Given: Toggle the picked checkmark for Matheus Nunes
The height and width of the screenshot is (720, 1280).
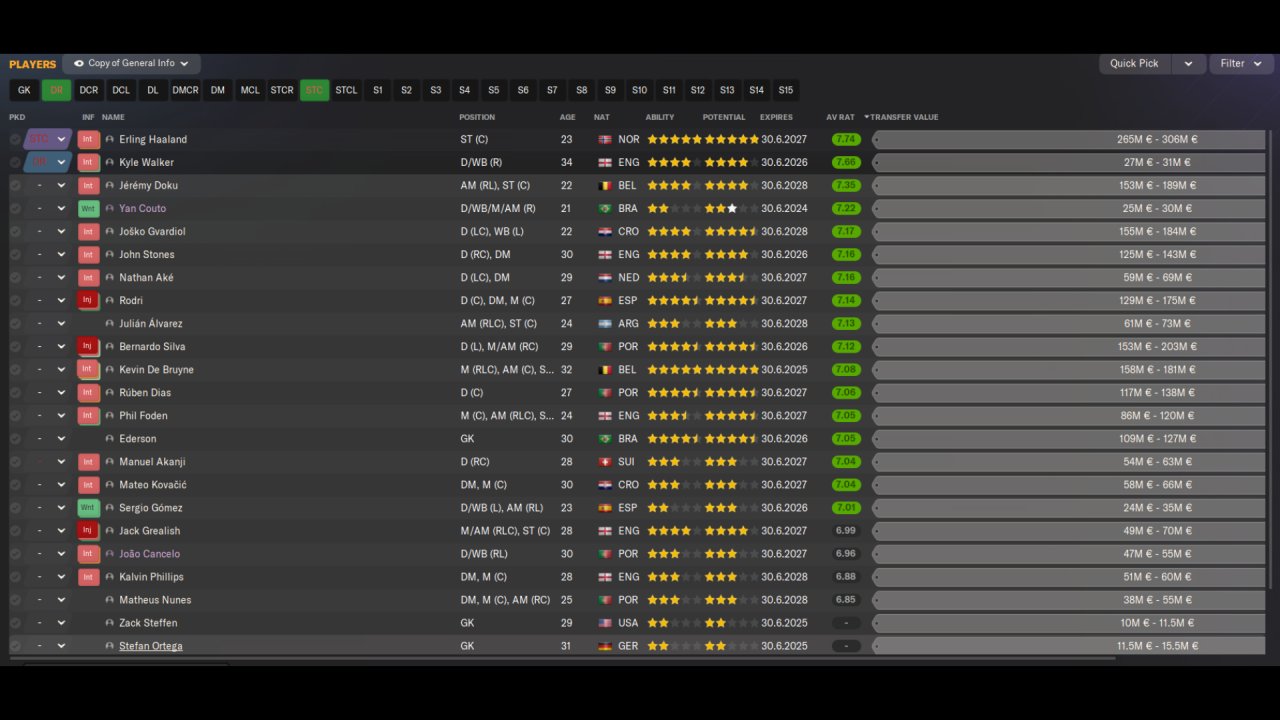Looking at the screenshot, I should point(15,600).
